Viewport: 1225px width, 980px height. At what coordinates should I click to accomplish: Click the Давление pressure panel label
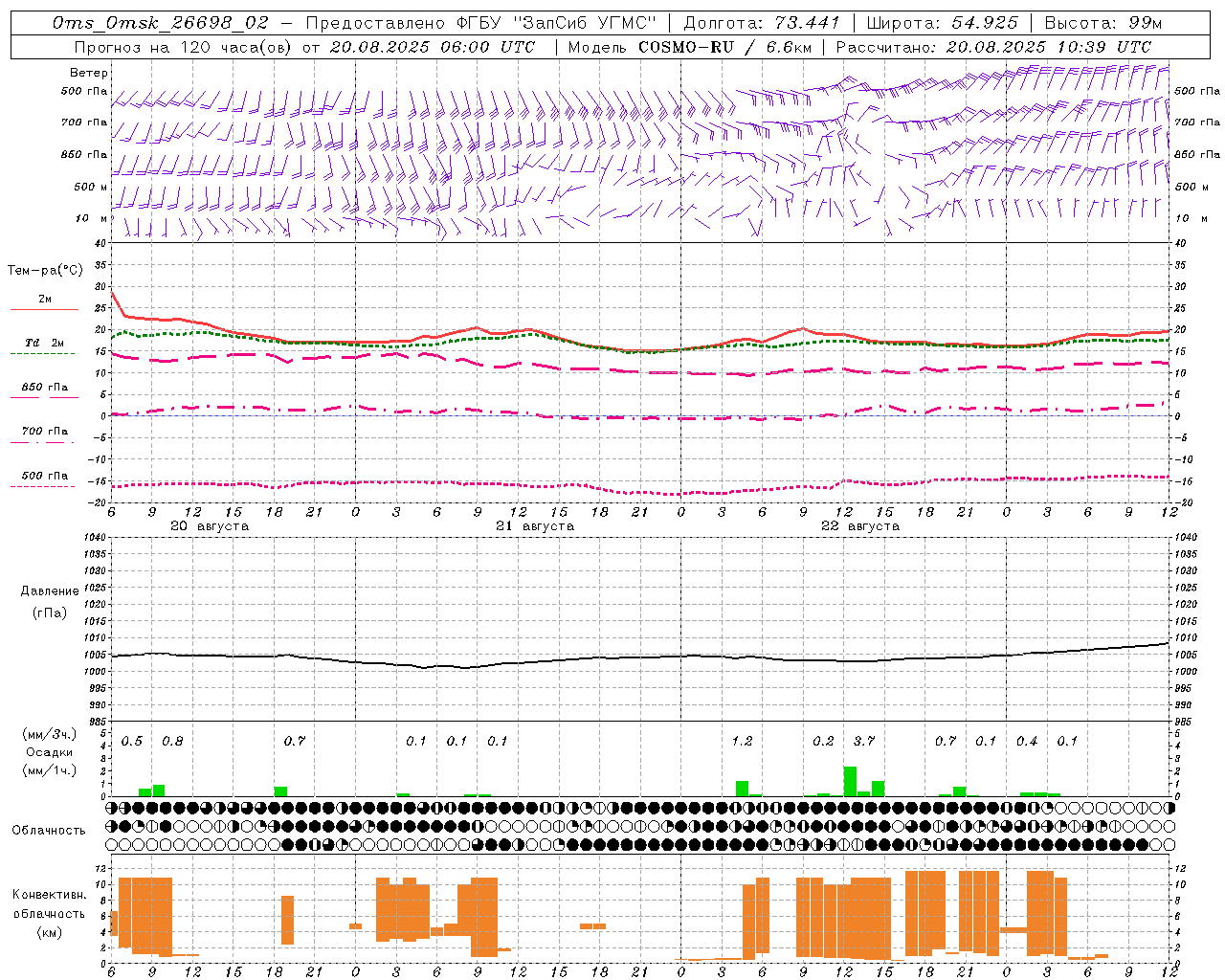click(x=50, y=591)
